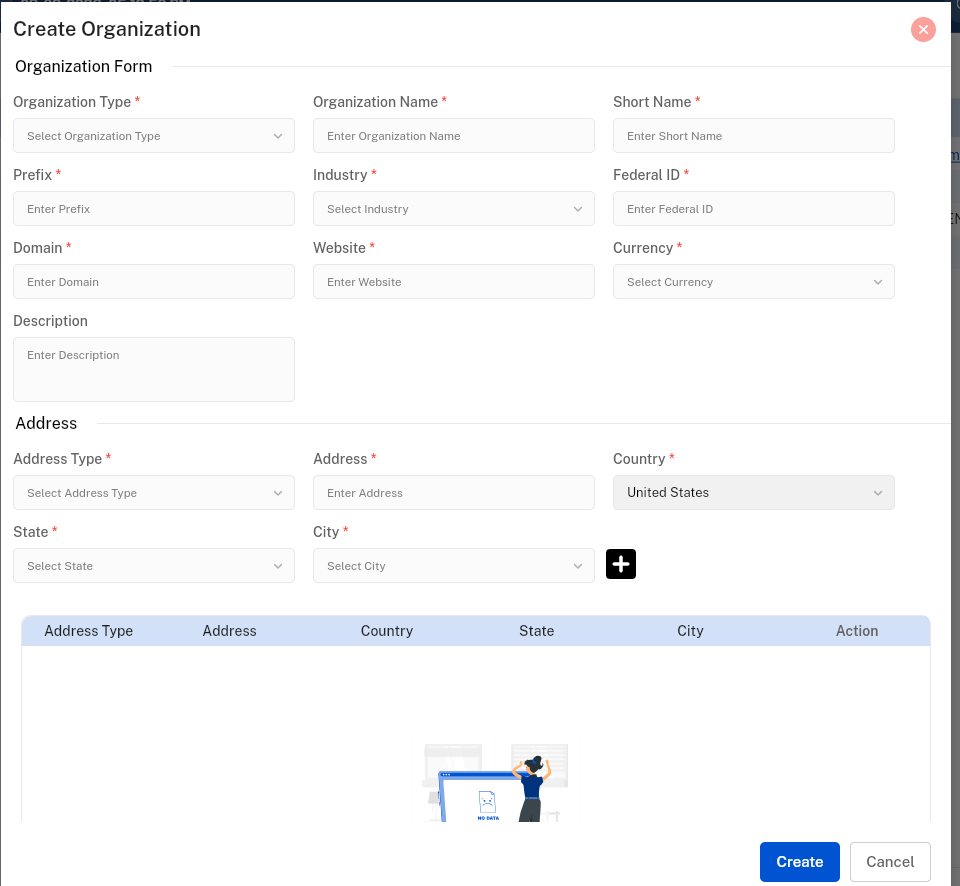
Task: Click the City column header
Action: coord(690,631)
